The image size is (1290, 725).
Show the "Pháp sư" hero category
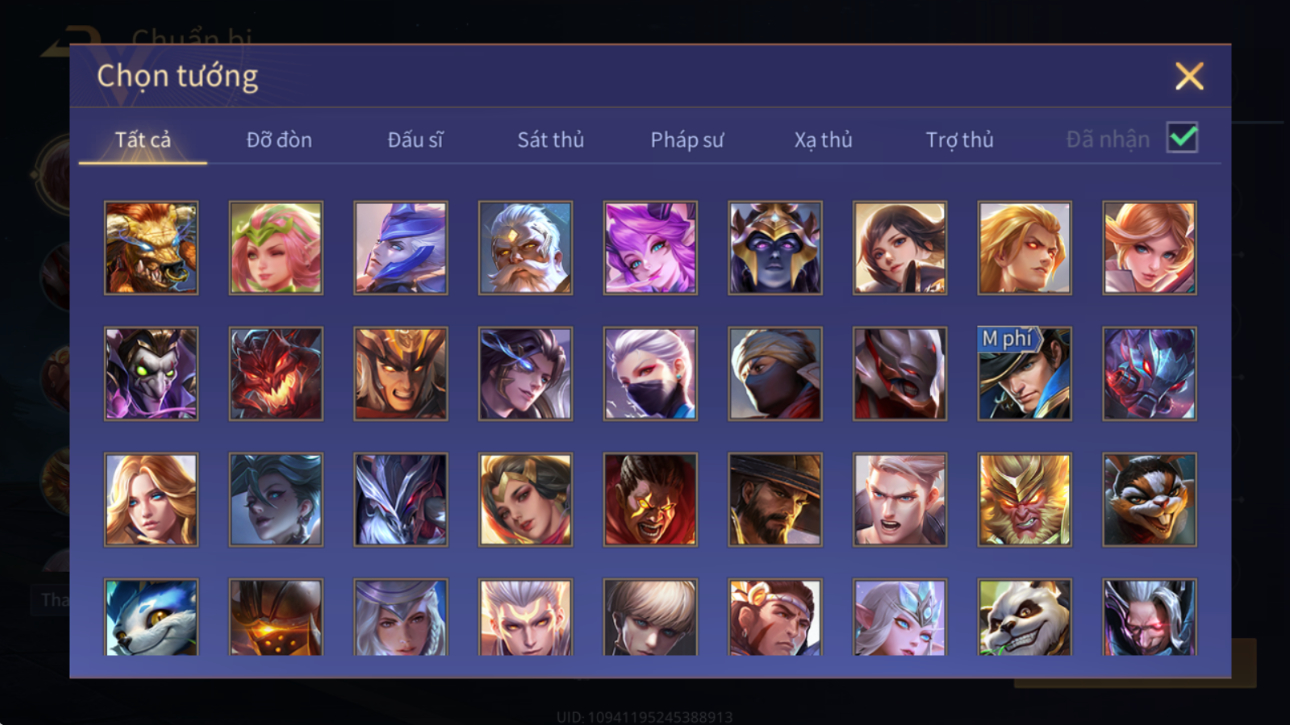(x=687, y=140)
